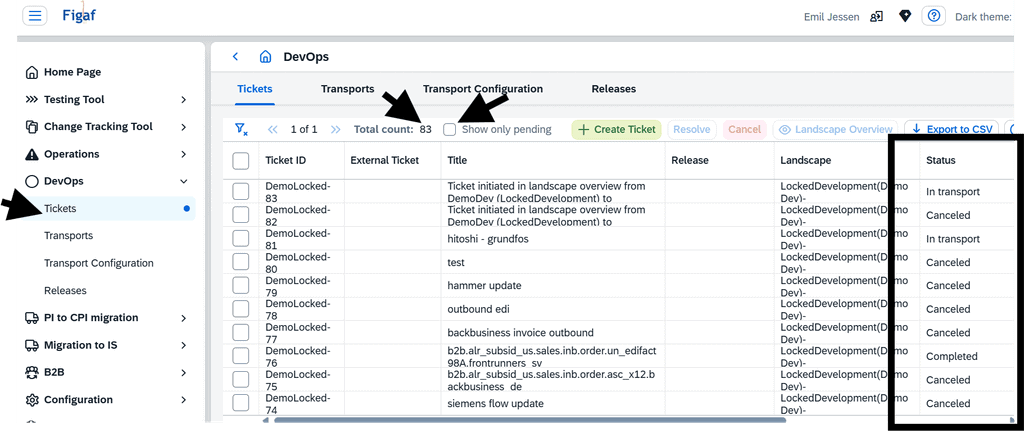Click the Create Ticket button

(x=616, y=129)
